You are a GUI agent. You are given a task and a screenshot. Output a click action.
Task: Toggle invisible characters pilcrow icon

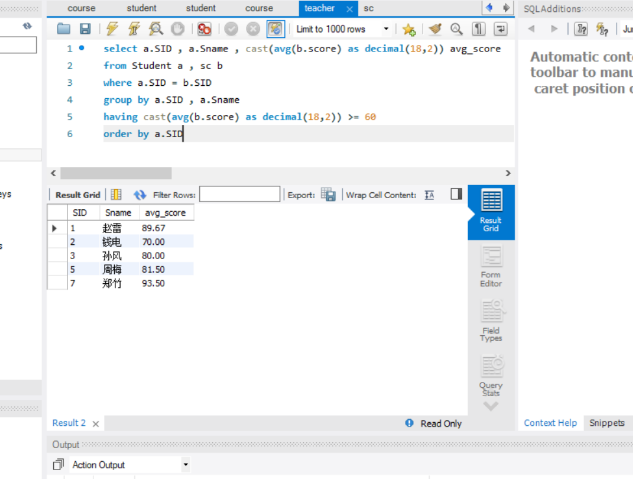pos(478,29)
